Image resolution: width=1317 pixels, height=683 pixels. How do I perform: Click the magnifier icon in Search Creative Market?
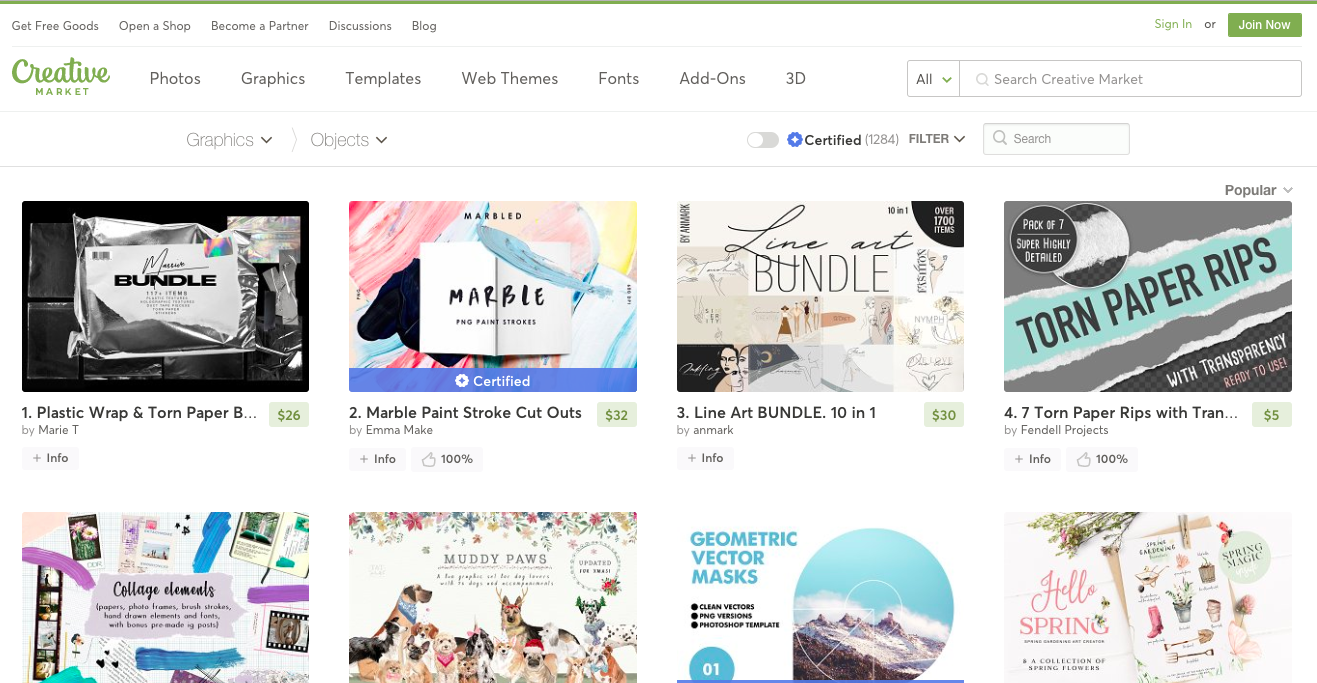(x=982, y=79)
